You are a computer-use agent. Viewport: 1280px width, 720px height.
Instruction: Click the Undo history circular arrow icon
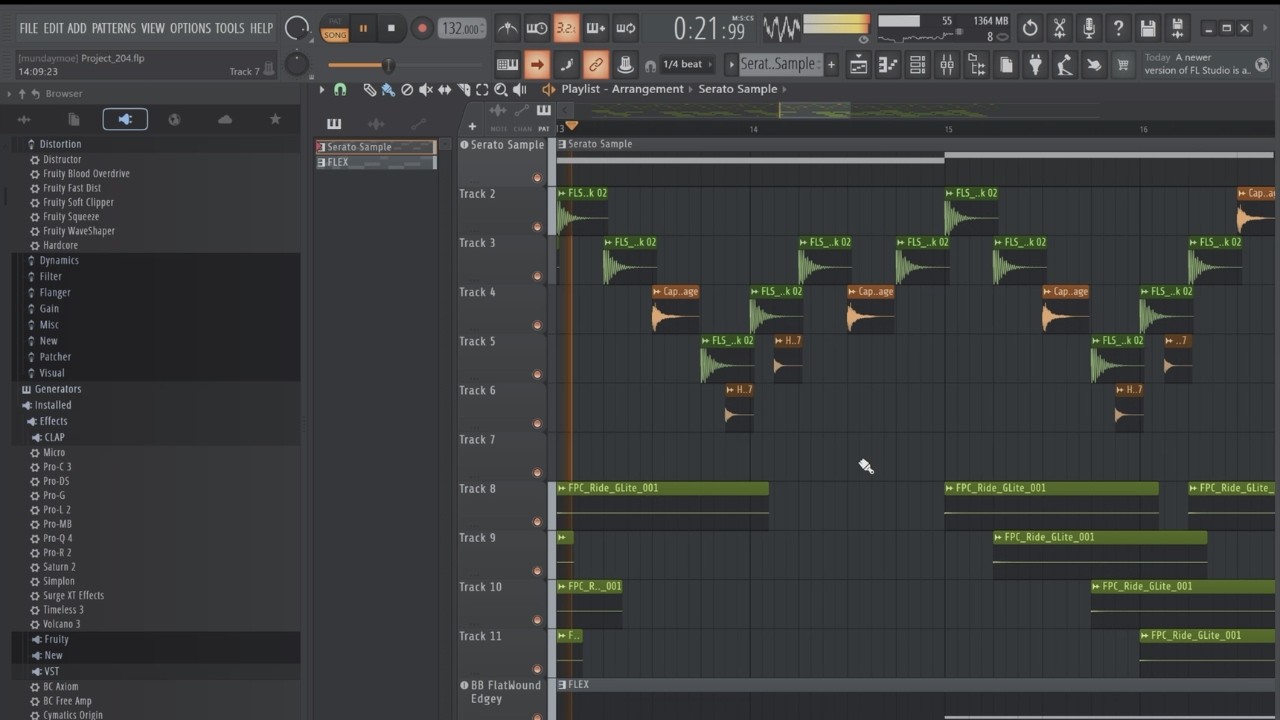(1030, 28)
